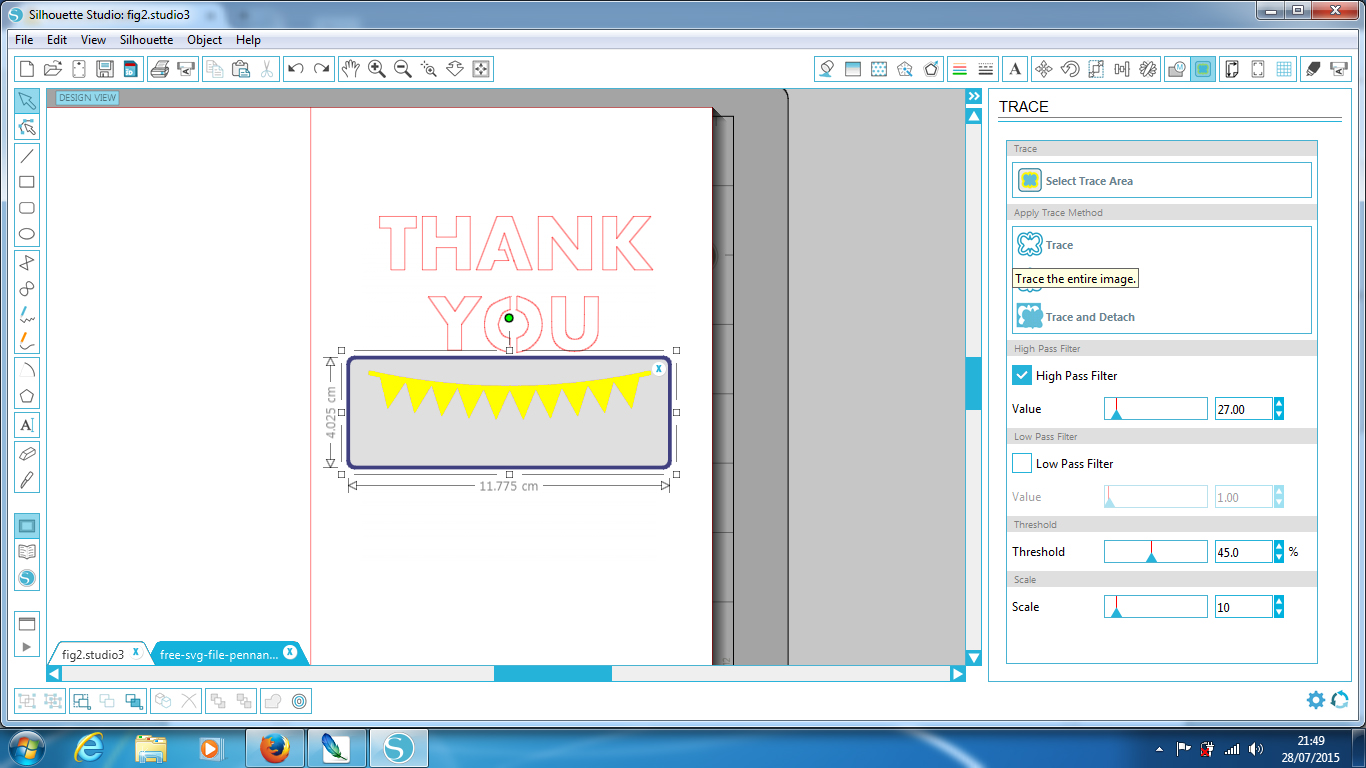Open the Object menu
1366x768 pixels.
coord(204,40)
